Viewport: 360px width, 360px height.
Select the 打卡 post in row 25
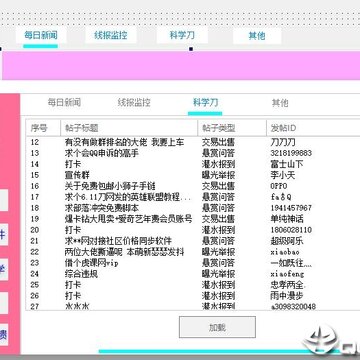[73, 285]
